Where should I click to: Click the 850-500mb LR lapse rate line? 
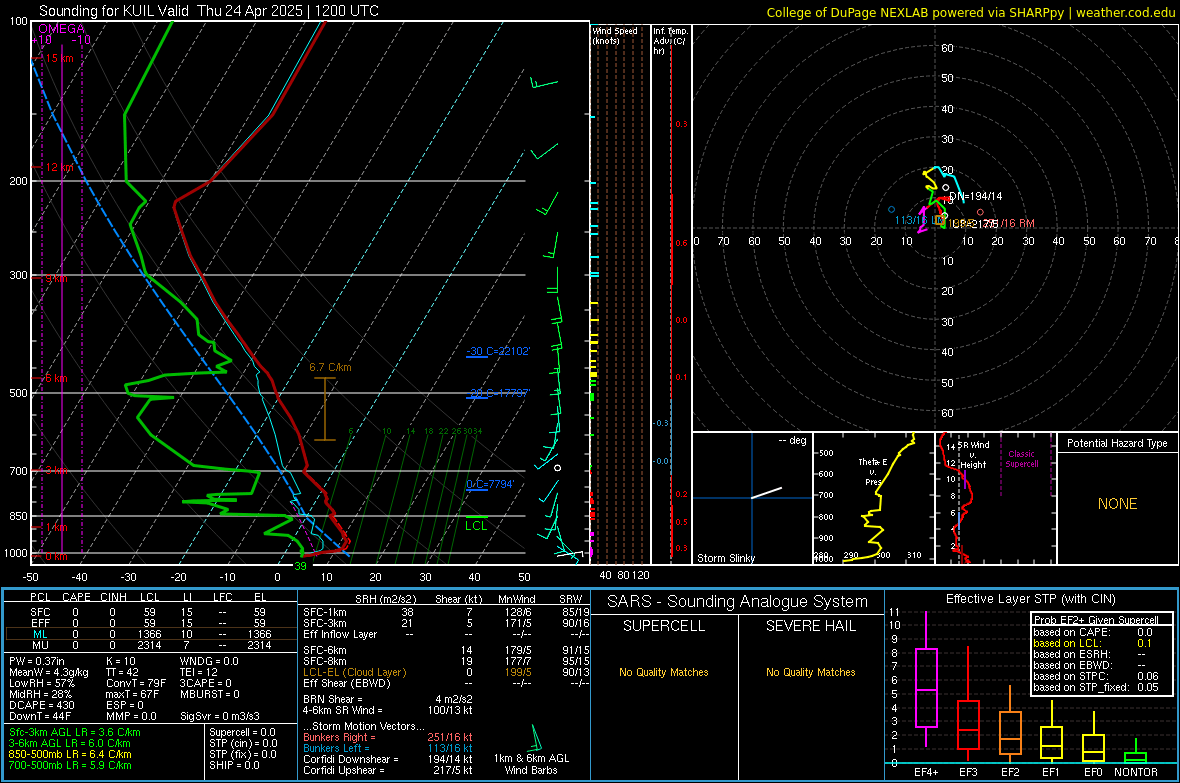(70, 754)
